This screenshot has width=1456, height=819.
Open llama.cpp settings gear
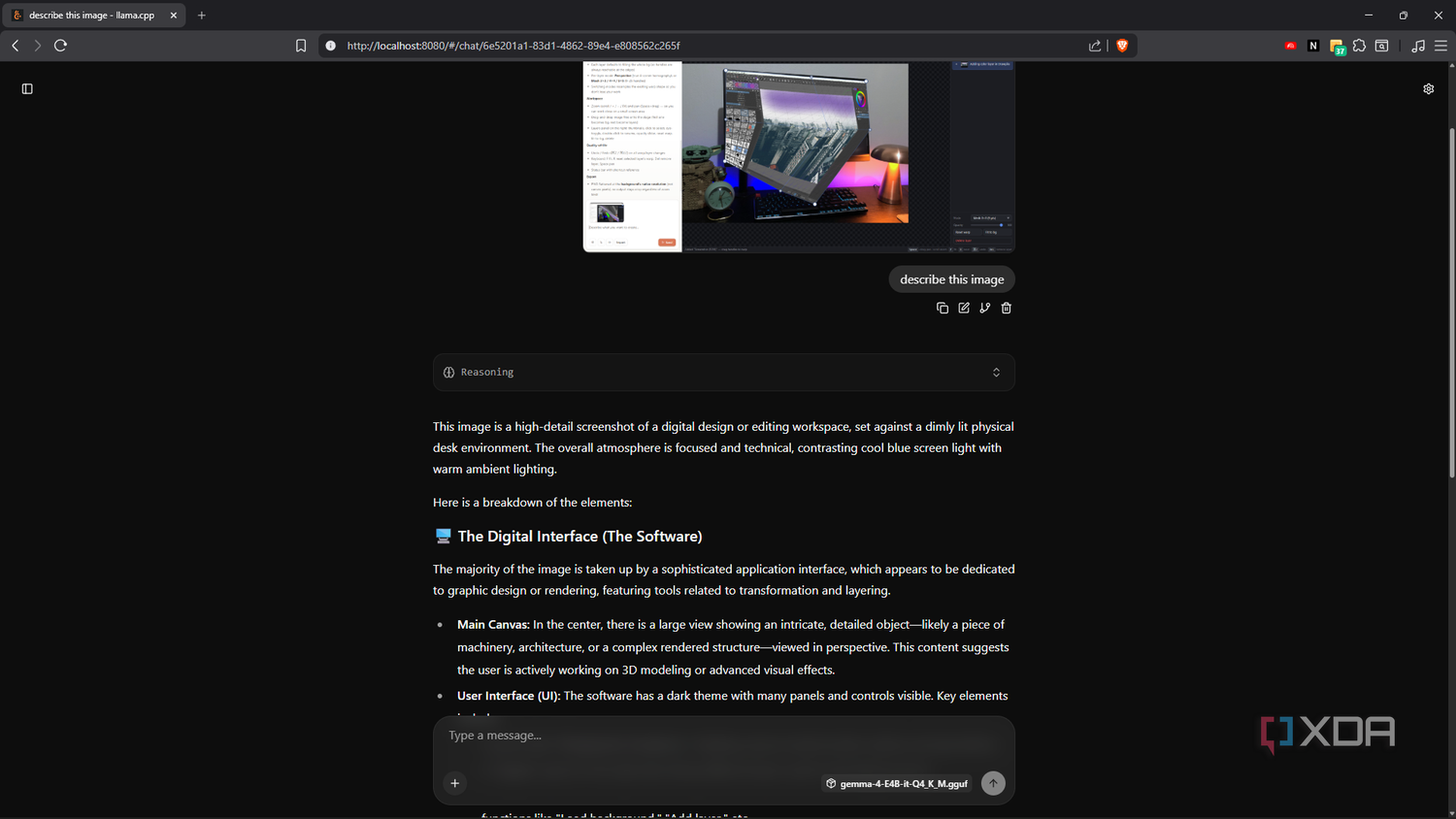tap(1429, 88)
